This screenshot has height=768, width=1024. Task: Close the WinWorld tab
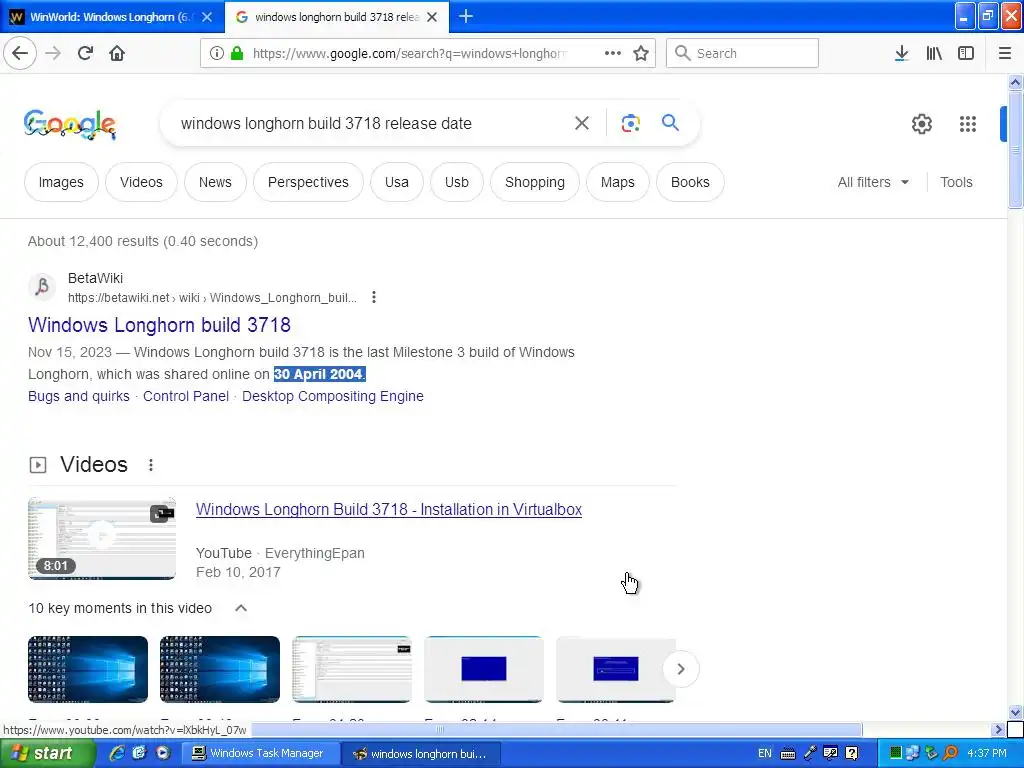(207, 17)
